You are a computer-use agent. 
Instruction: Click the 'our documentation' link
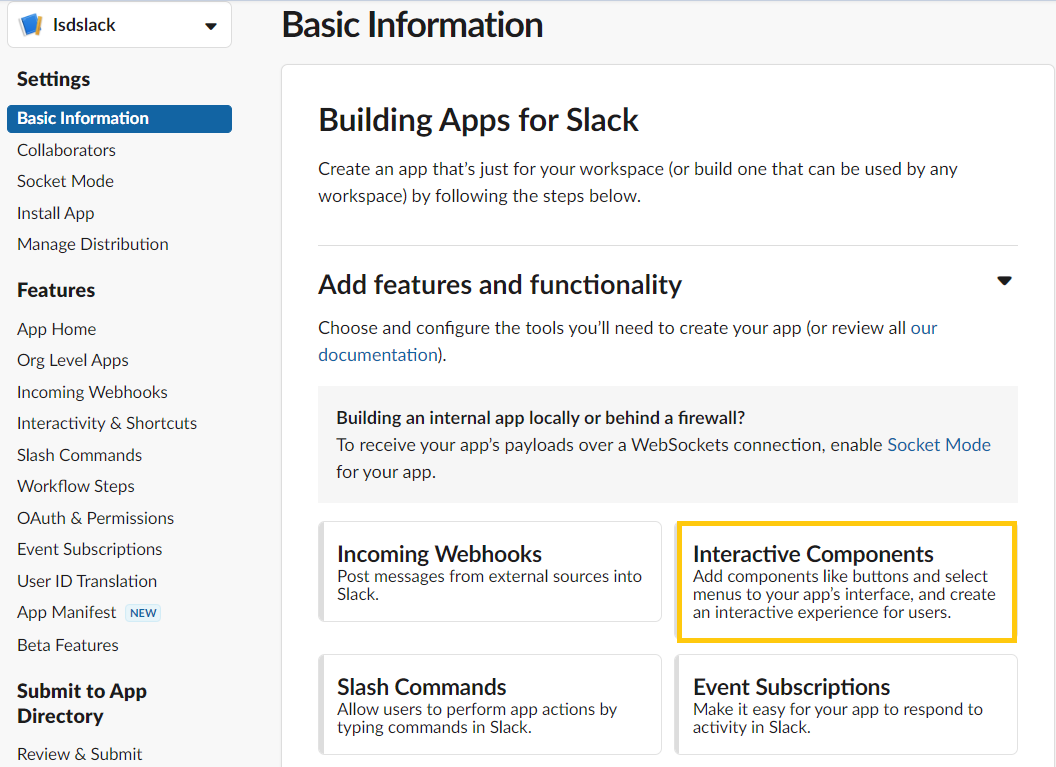tap(378, 355)
